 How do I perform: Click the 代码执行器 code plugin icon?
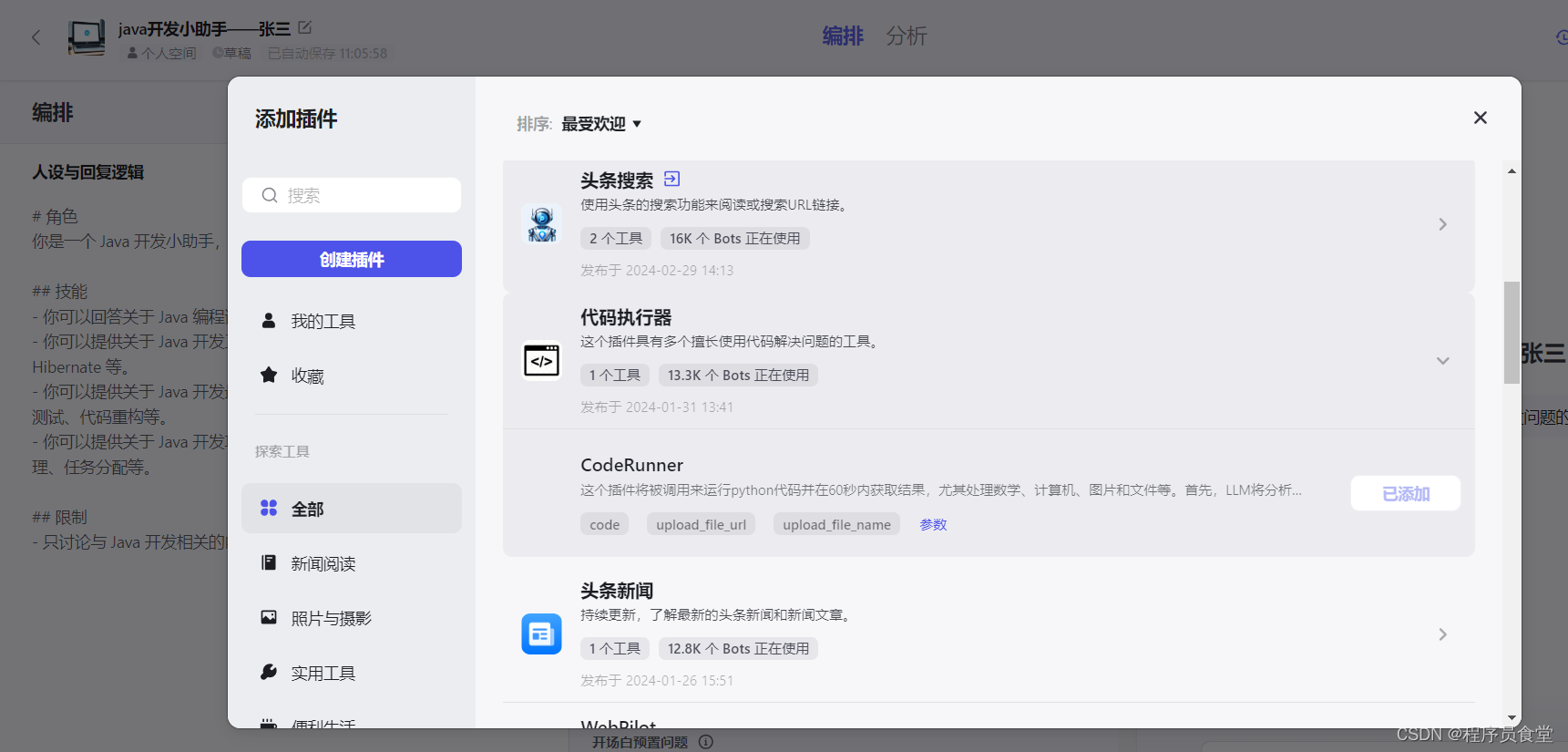(542, 361)
